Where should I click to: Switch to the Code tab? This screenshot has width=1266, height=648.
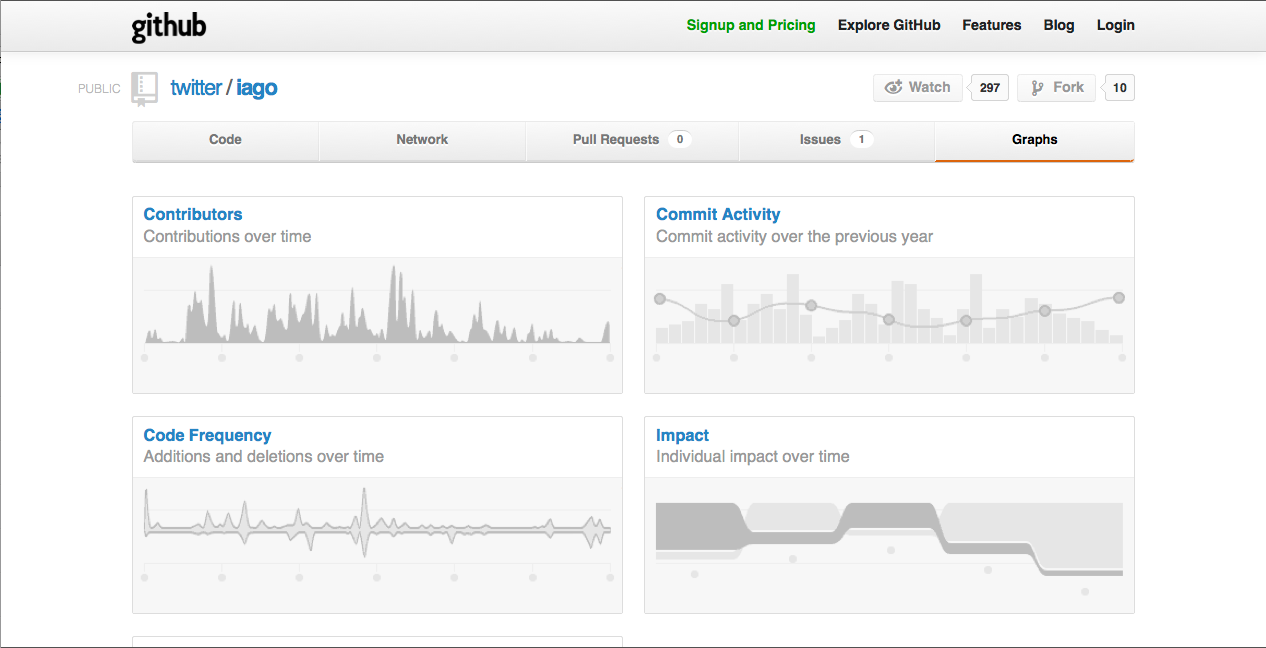tap(225, 140)
